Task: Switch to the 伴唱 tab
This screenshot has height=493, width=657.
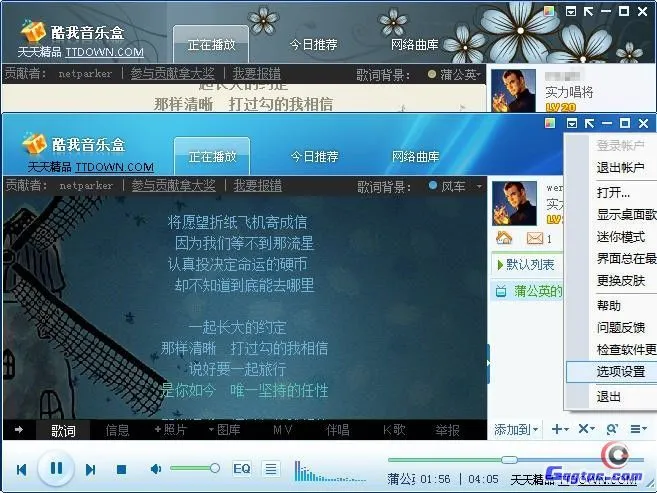Action: coord(338,430)
